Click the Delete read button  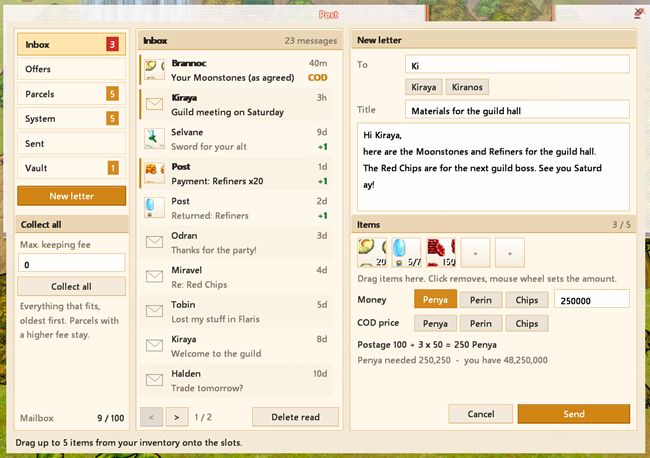tap(295, 417)
